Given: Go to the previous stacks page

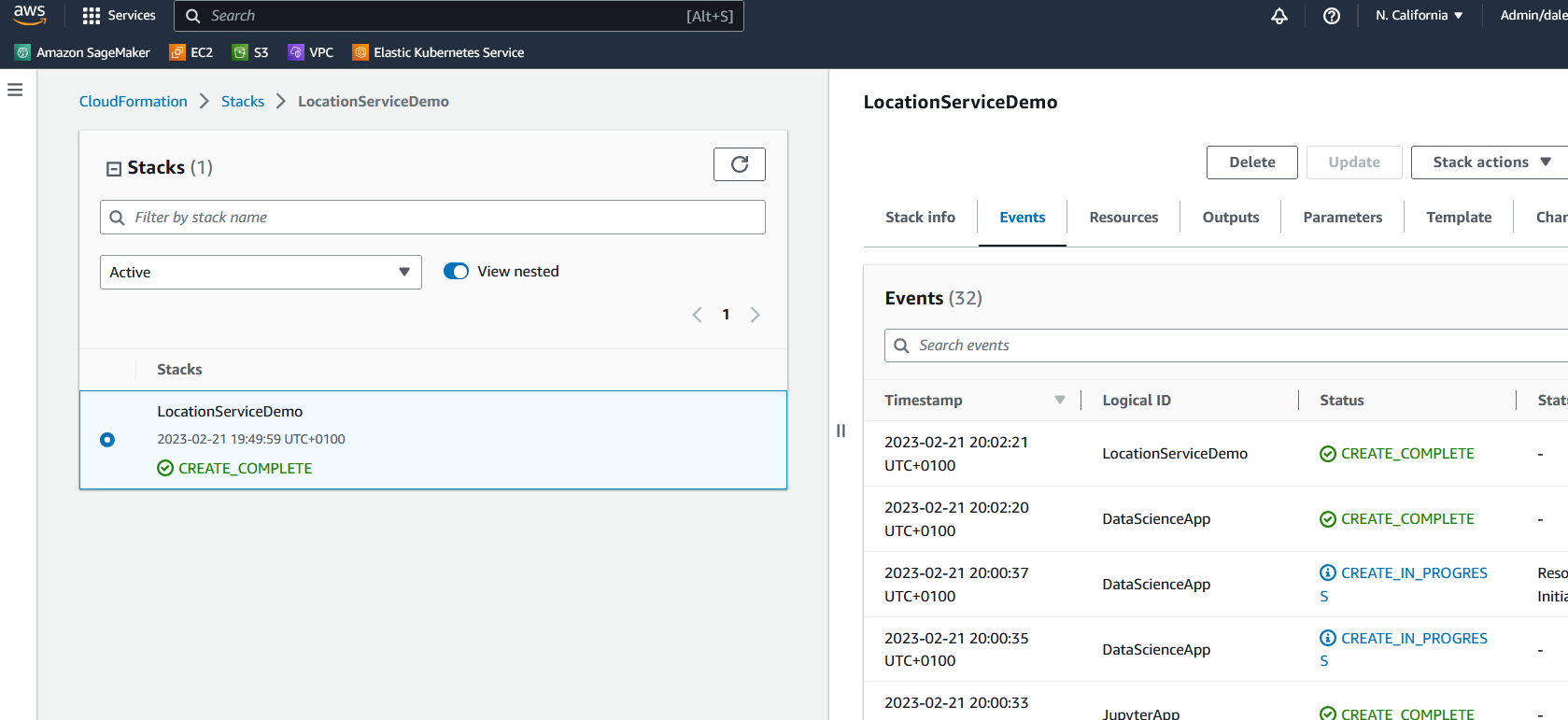Looking at the screenshot, I should pos(697,315).
